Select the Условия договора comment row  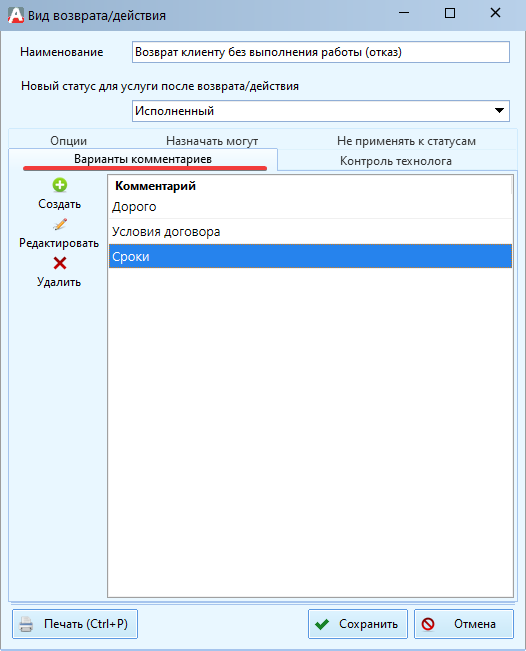(x=310, y=232)
